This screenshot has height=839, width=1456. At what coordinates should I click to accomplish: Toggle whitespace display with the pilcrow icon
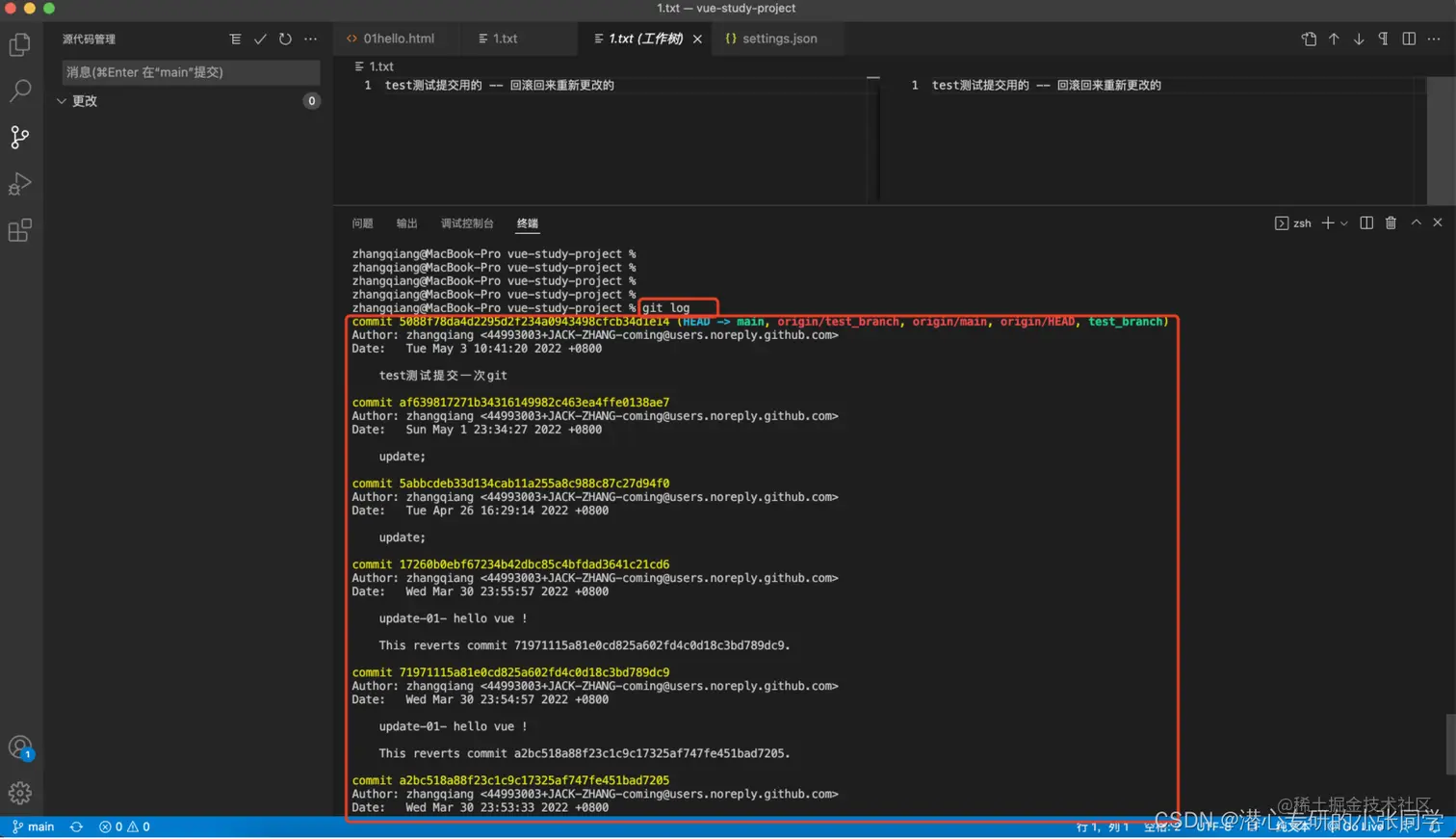[1384, 39]
